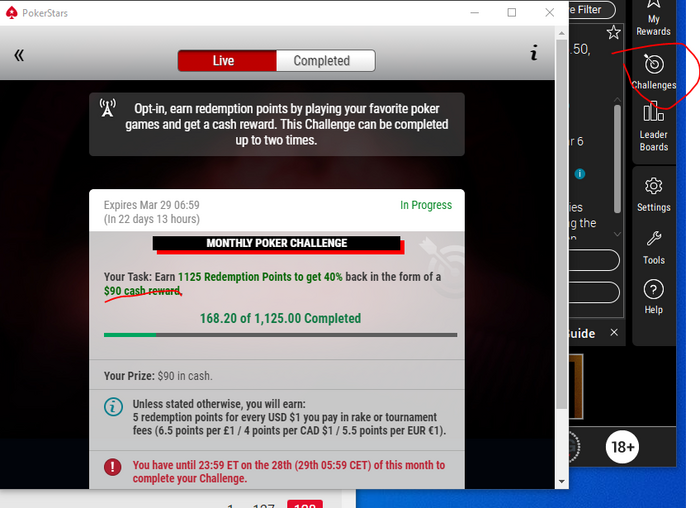
Task: Go back using the double-chevron arrow
Action: (x=19, y=55)
